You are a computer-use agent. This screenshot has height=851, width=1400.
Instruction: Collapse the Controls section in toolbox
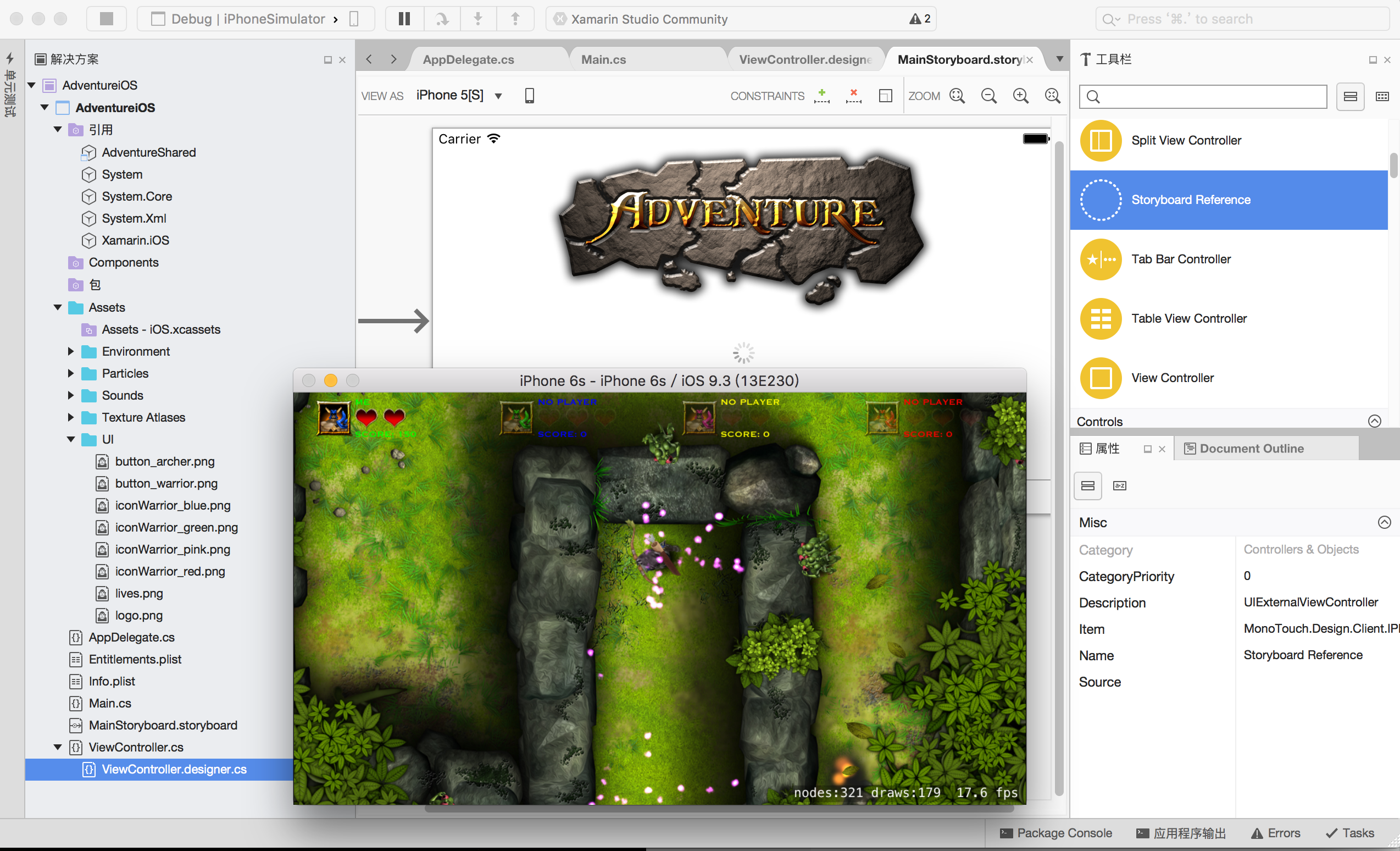click(x=1374, y=421)
